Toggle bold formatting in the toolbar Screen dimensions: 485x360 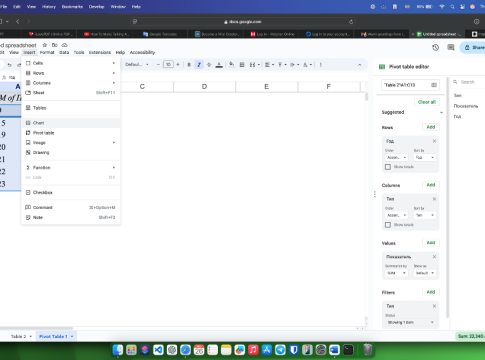coord(189,65)
